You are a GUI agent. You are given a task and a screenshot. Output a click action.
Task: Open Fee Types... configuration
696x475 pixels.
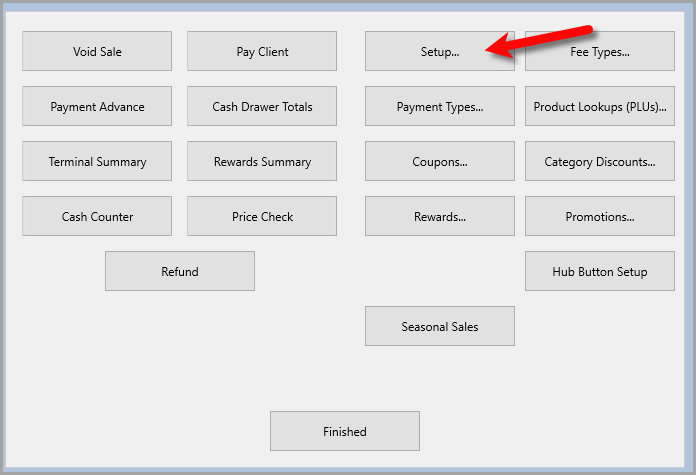[x=600, y=51]
